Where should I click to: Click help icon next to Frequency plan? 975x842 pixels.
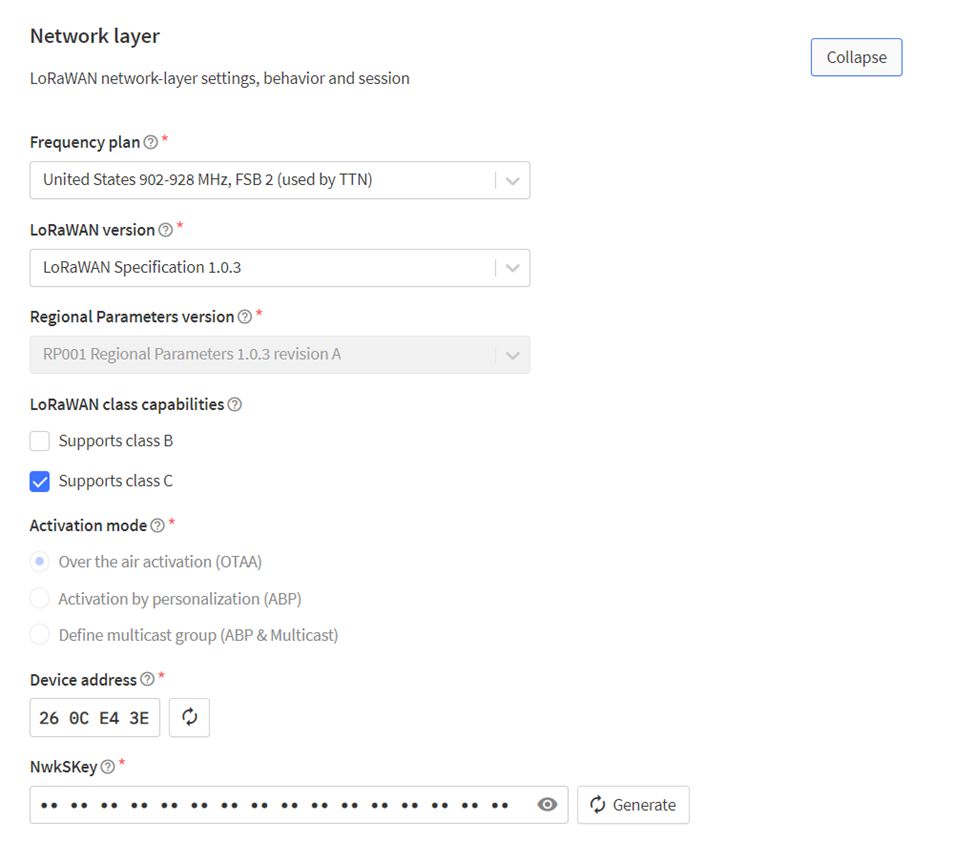150,143
